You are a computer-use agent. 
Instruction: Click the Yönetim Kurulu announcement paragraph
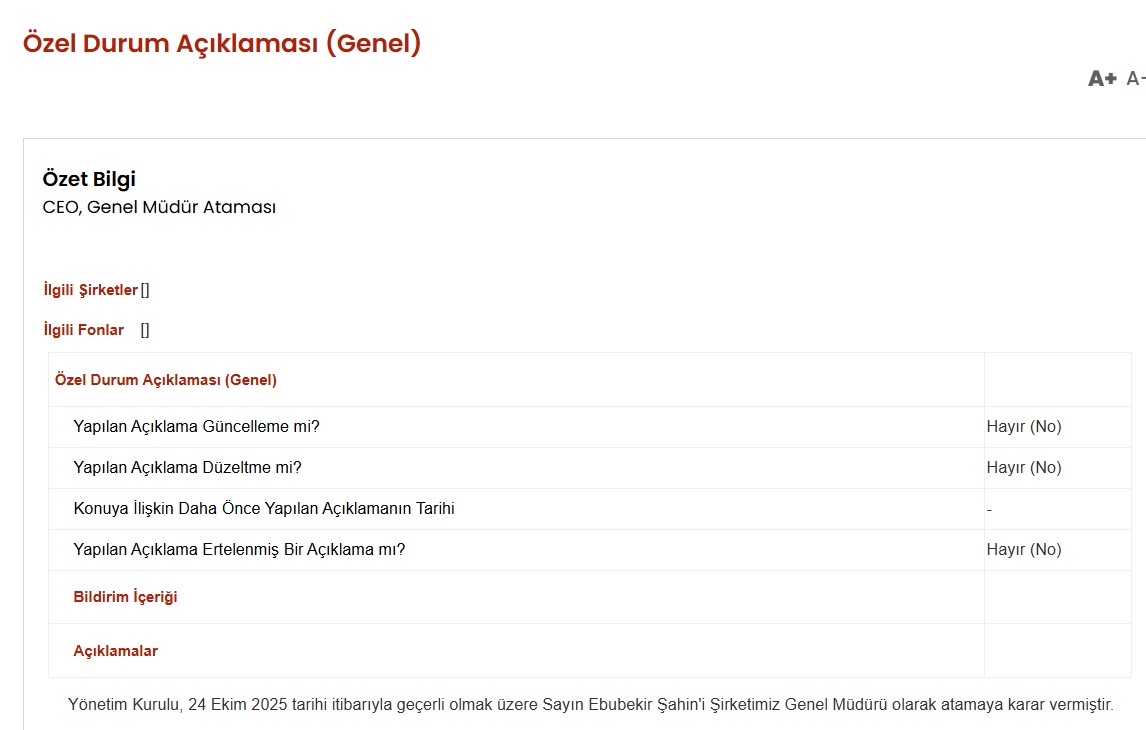[x=590, y=705]
